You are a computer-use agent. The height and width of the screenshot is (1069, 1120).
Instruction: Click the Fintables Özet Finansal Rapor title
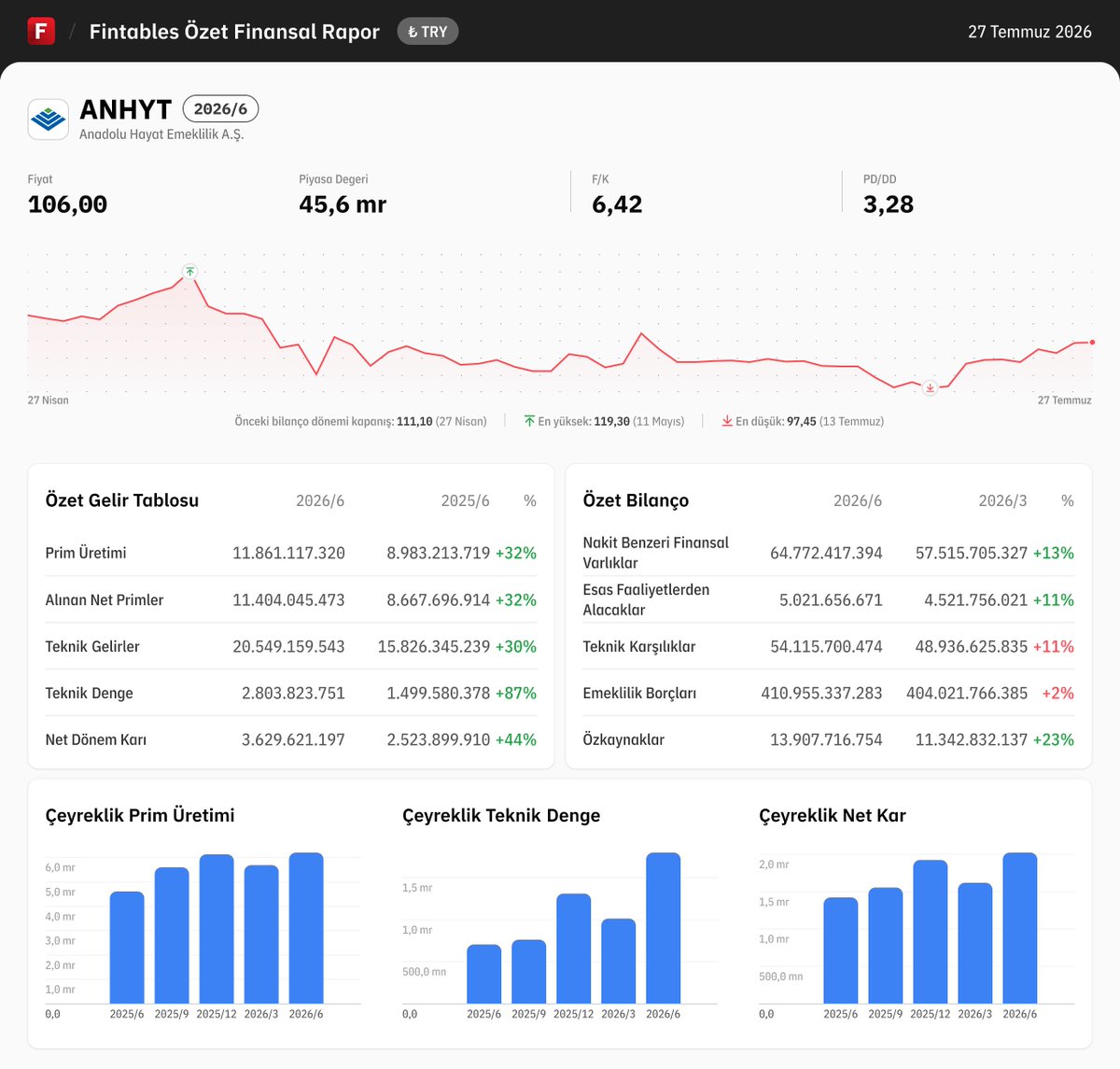(234, 32)
